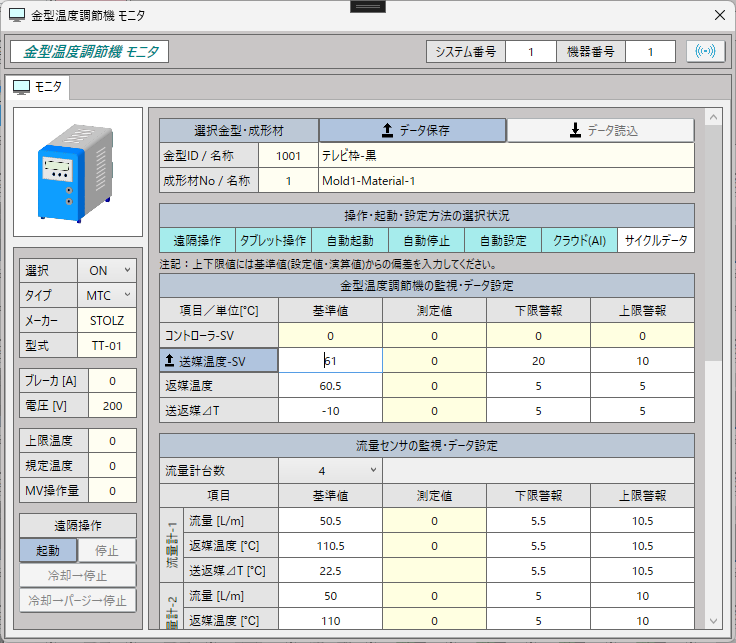
Task: Toggle 自動設定 mode
Action: pyautogui.click(x=503, y=241)
